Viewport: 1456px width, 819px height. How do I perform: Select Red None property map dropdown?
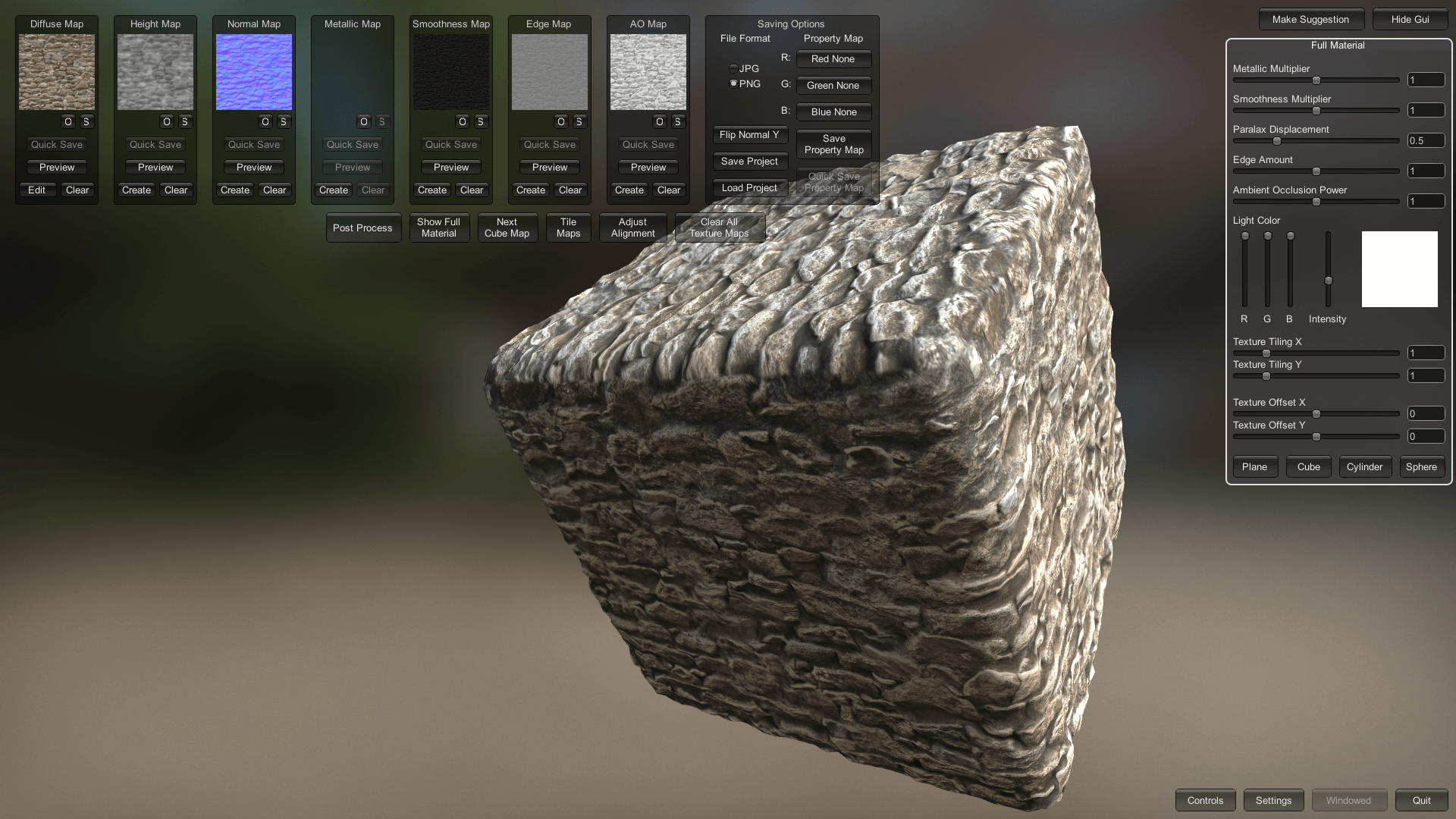tap(834, 58)
